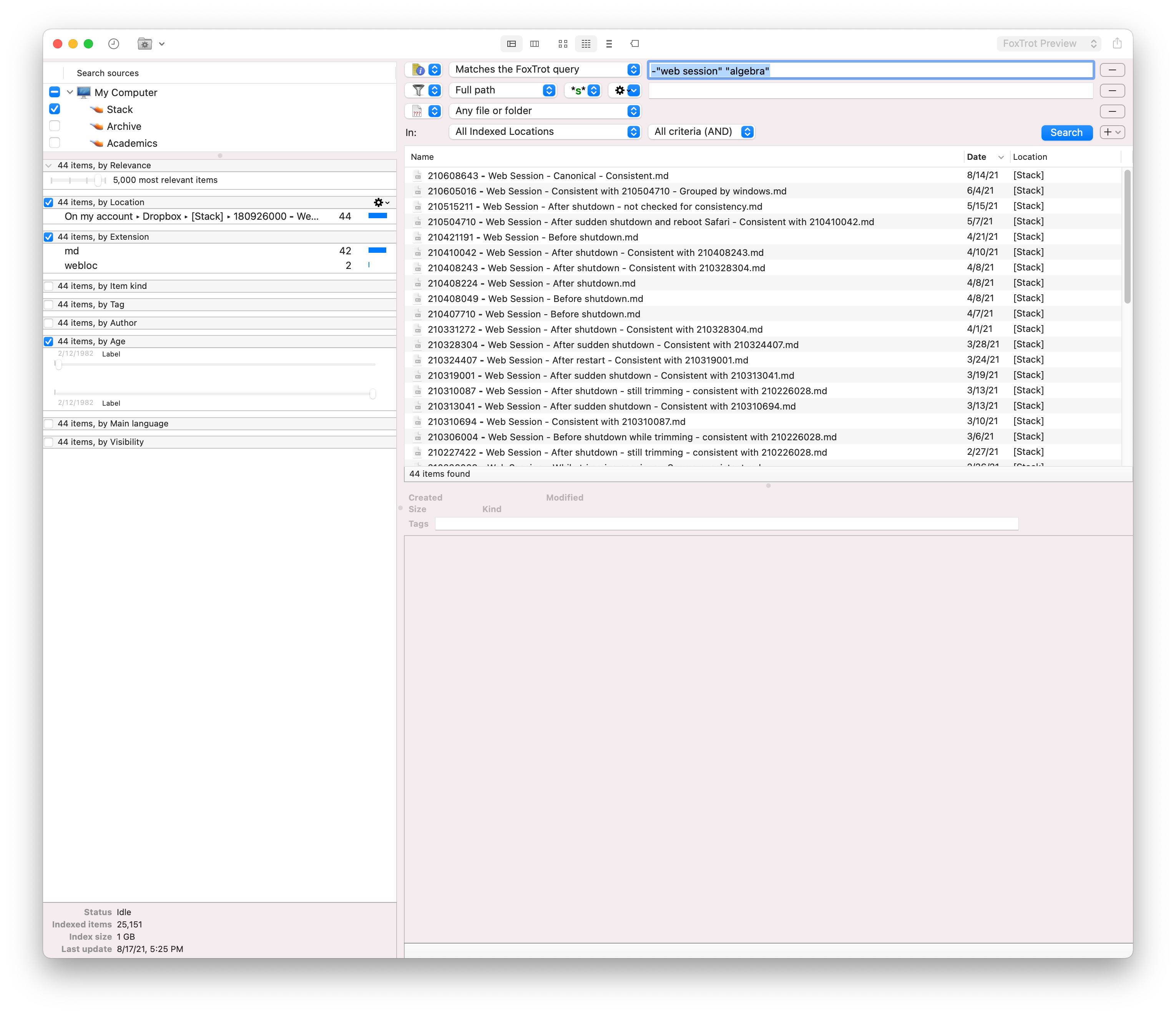Screen dimensions: 1176x1015
Task: Check the 'by Item kind' category box
Action: [x=49, y=286]
